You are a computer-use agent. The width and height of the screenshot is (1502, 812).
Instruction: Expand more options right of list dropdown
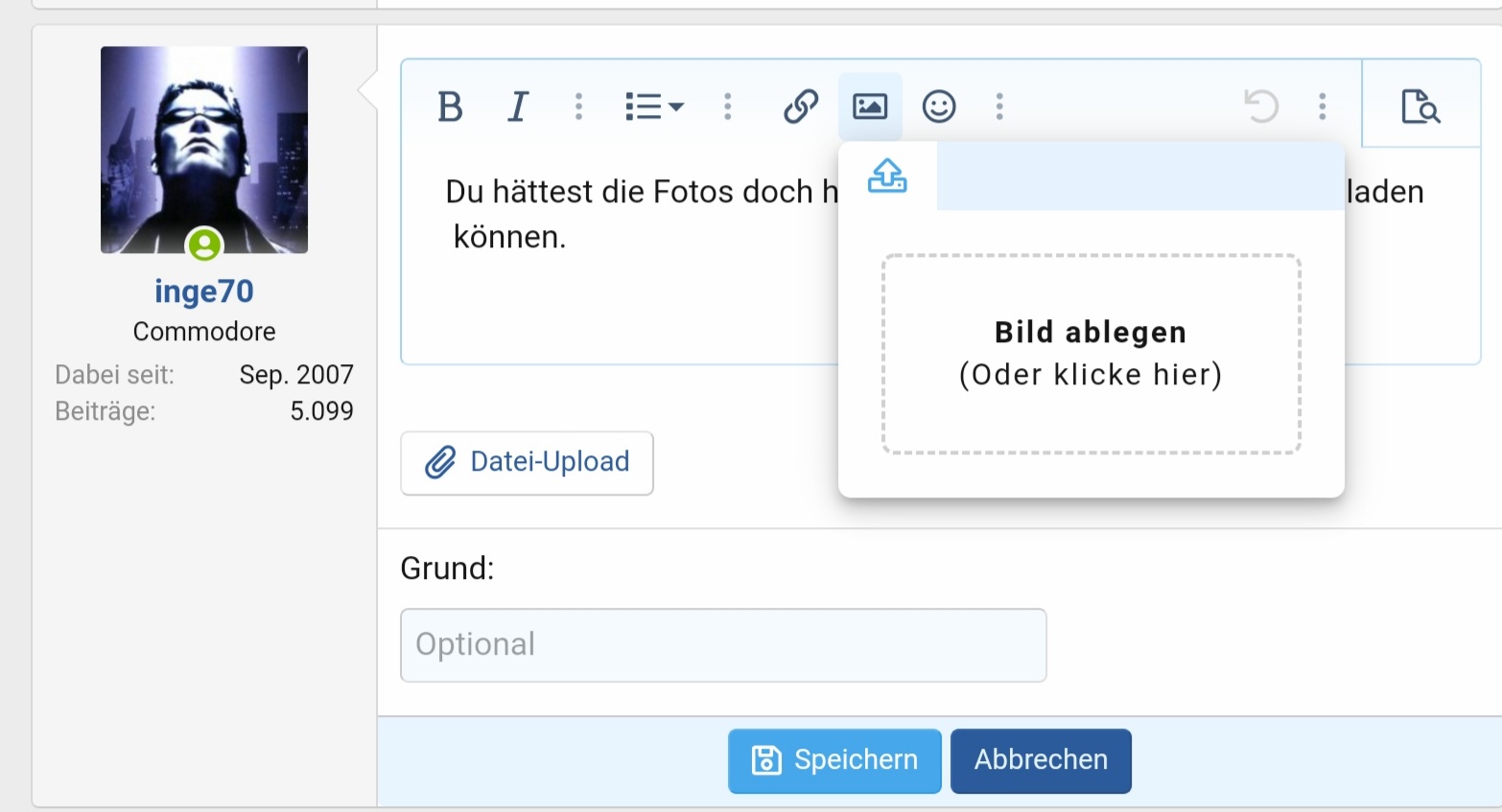tap(728, 106)
